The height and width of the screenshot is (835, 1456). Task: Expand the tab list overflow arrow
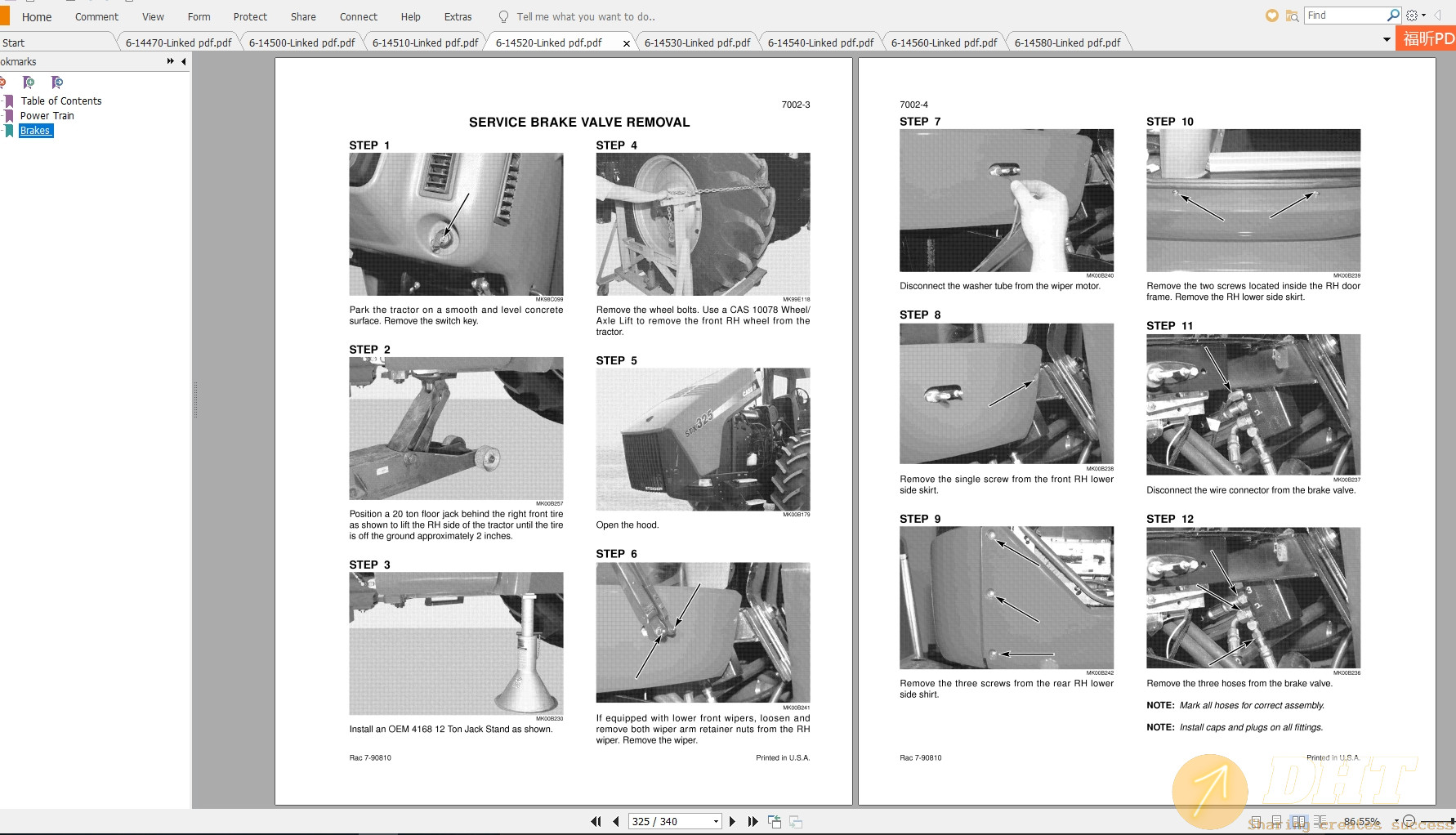1387,39
